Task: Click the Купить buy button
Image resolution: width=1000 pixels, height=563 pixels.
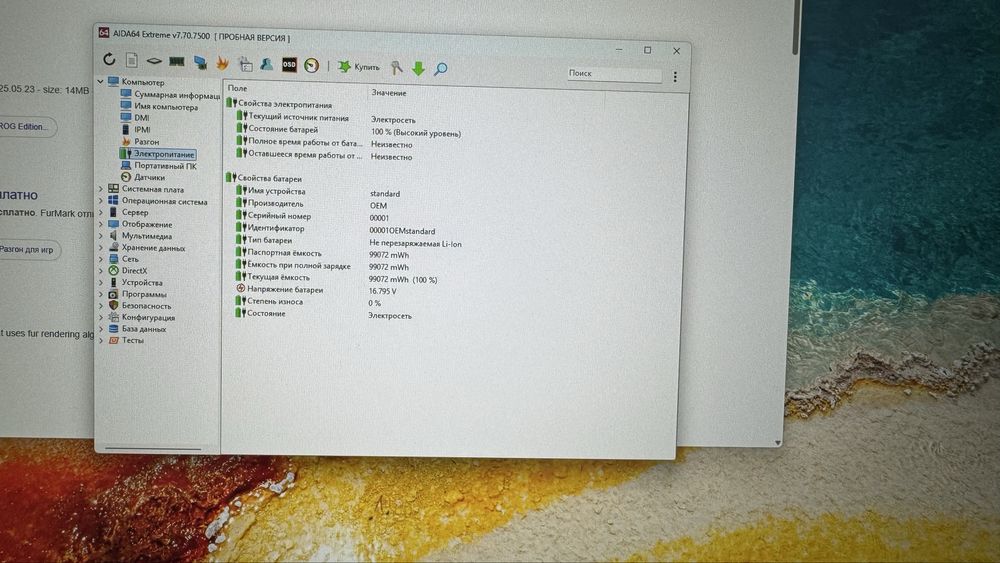Action: click(x=358, y=66)
